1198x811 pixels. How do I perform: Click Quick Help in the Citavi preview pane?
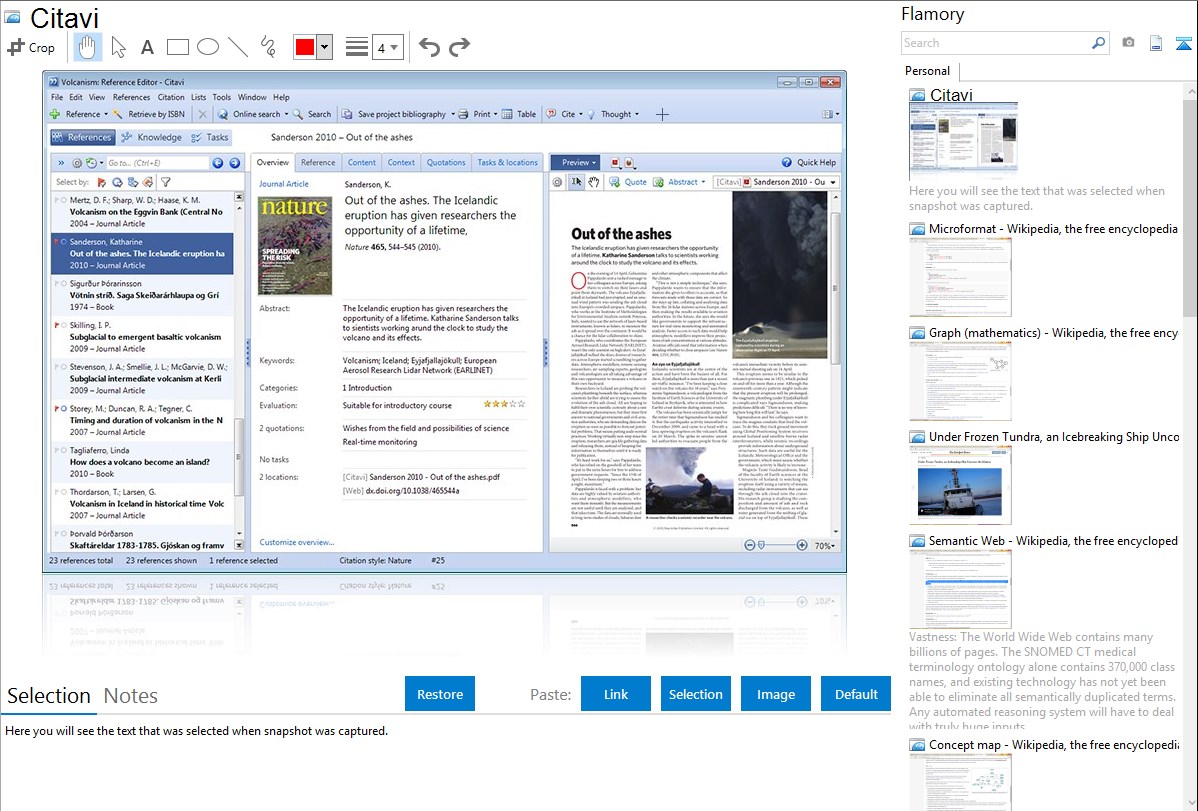[x=809, y=163]
